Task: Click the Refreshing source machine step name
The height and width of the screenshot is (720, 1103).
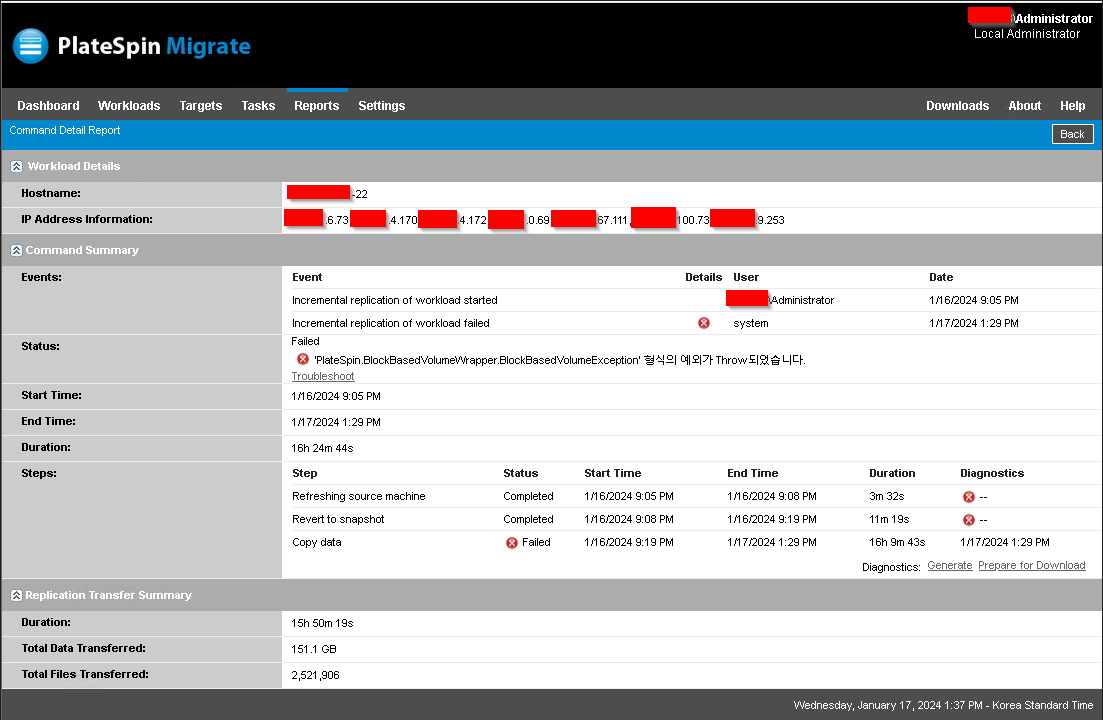Action: 359,496
